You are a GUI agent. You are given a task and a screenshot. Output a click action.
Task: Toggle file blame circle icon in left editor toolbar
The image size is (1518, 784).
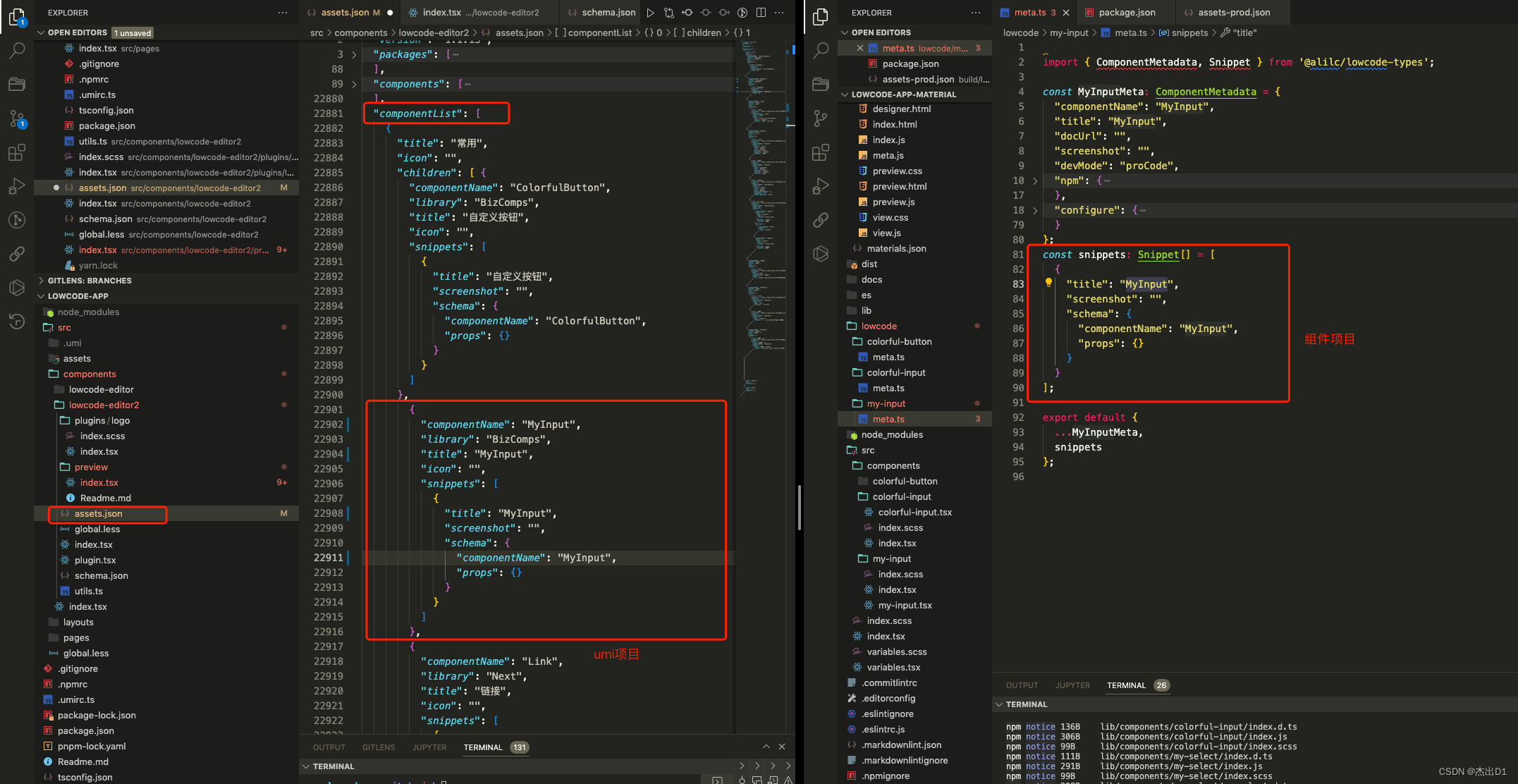742,13
